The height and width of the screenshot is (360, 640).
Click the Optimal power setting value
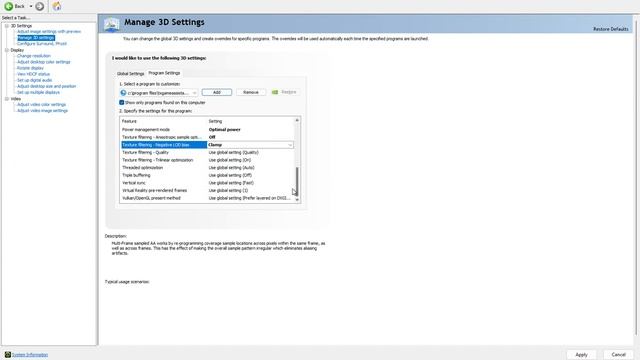click(224, 129)
